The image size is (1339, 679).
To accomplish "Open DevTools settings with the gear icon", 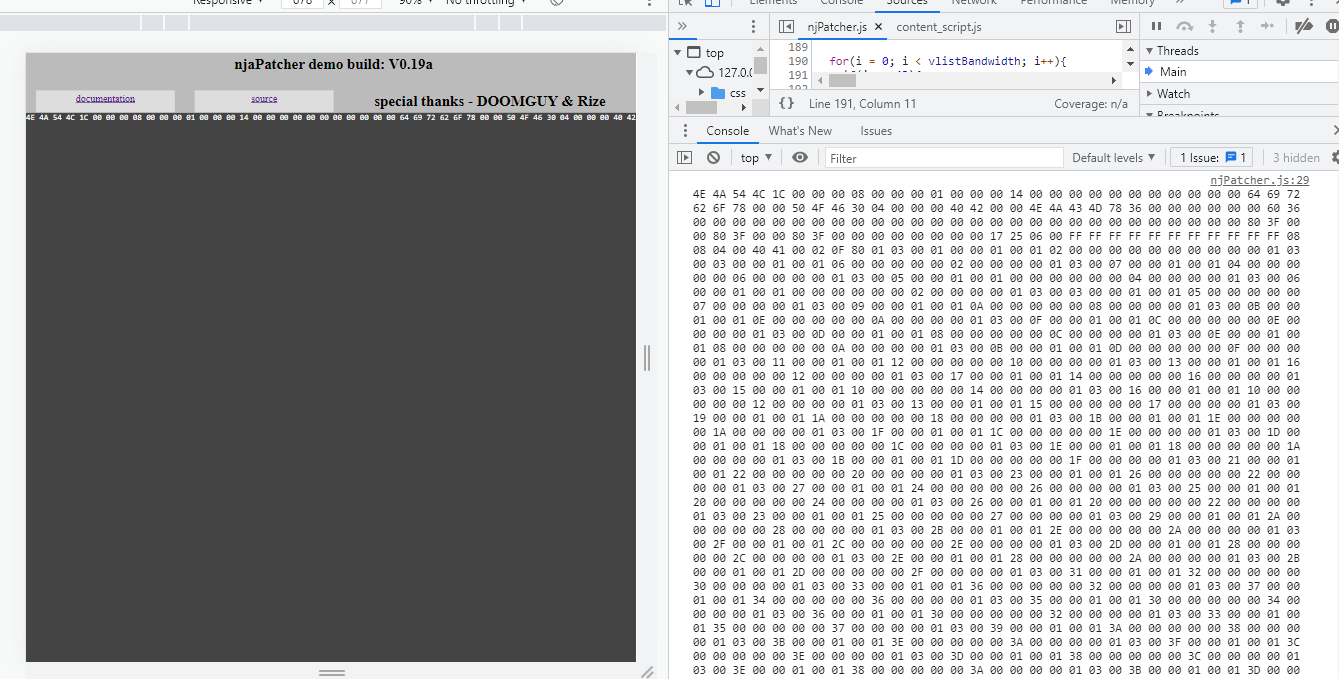I will (1283, 3).
